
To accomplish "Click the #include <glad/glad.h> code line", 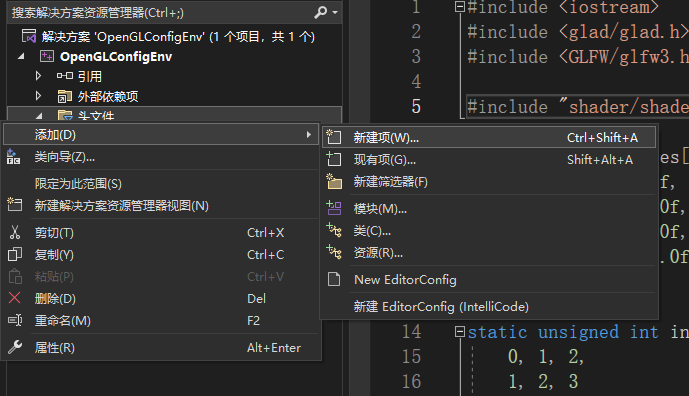I will [x=578, y=32].
